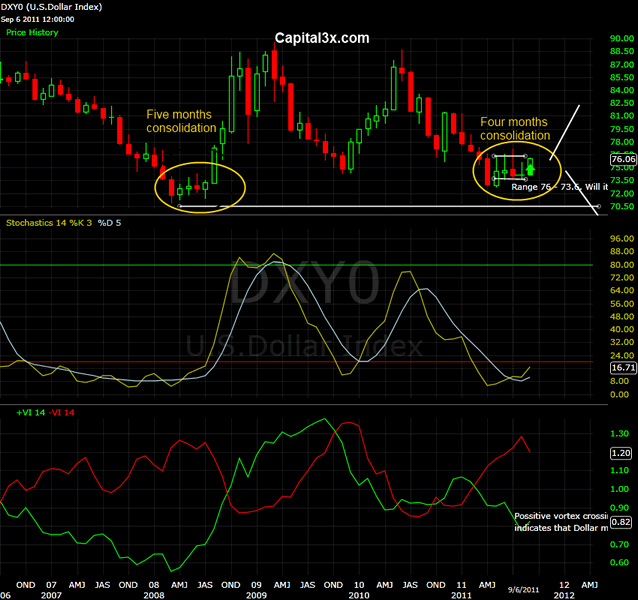The height and width of the screenshot is (600, 638).
Task: Click the 79.50 price axis label
Action: click(x=622, y=129)
